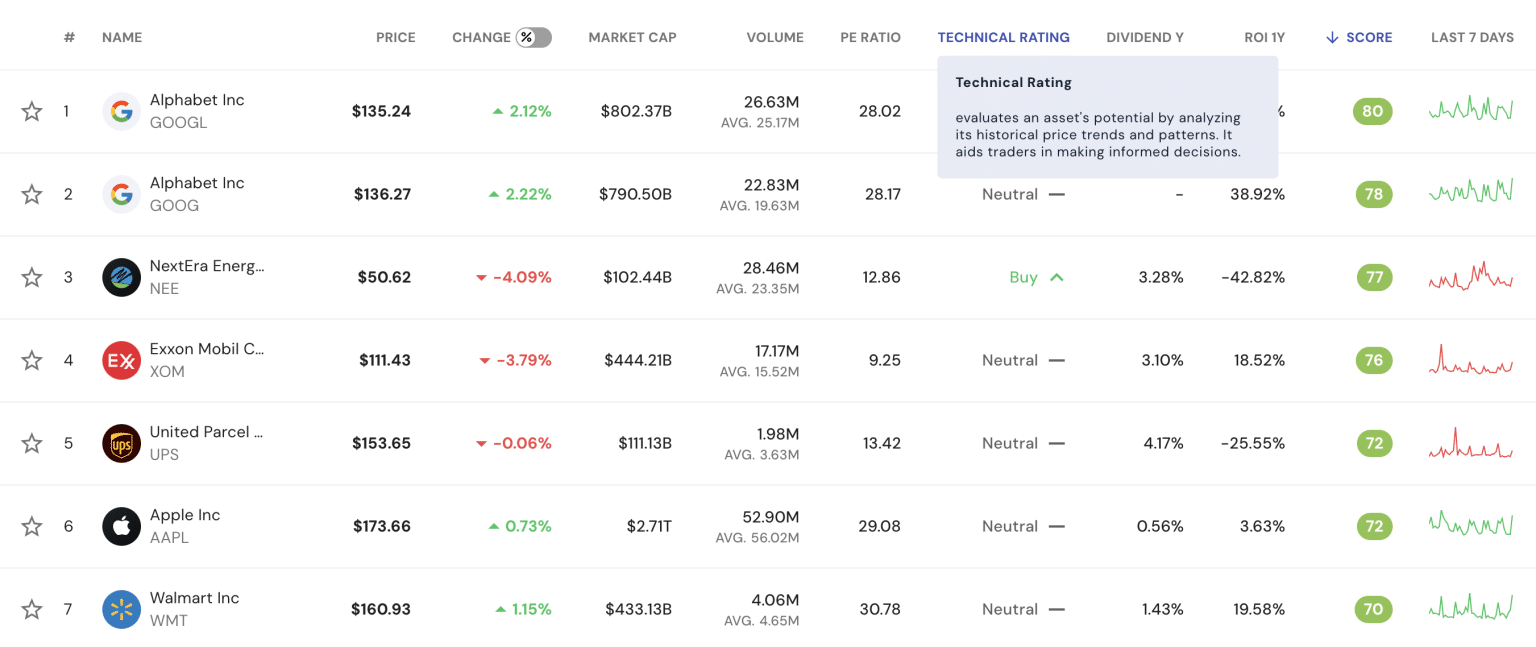Click the sort arrow next to SCORE
This screenshot has height=647, width=1536.
click(x=1331, y=37)
